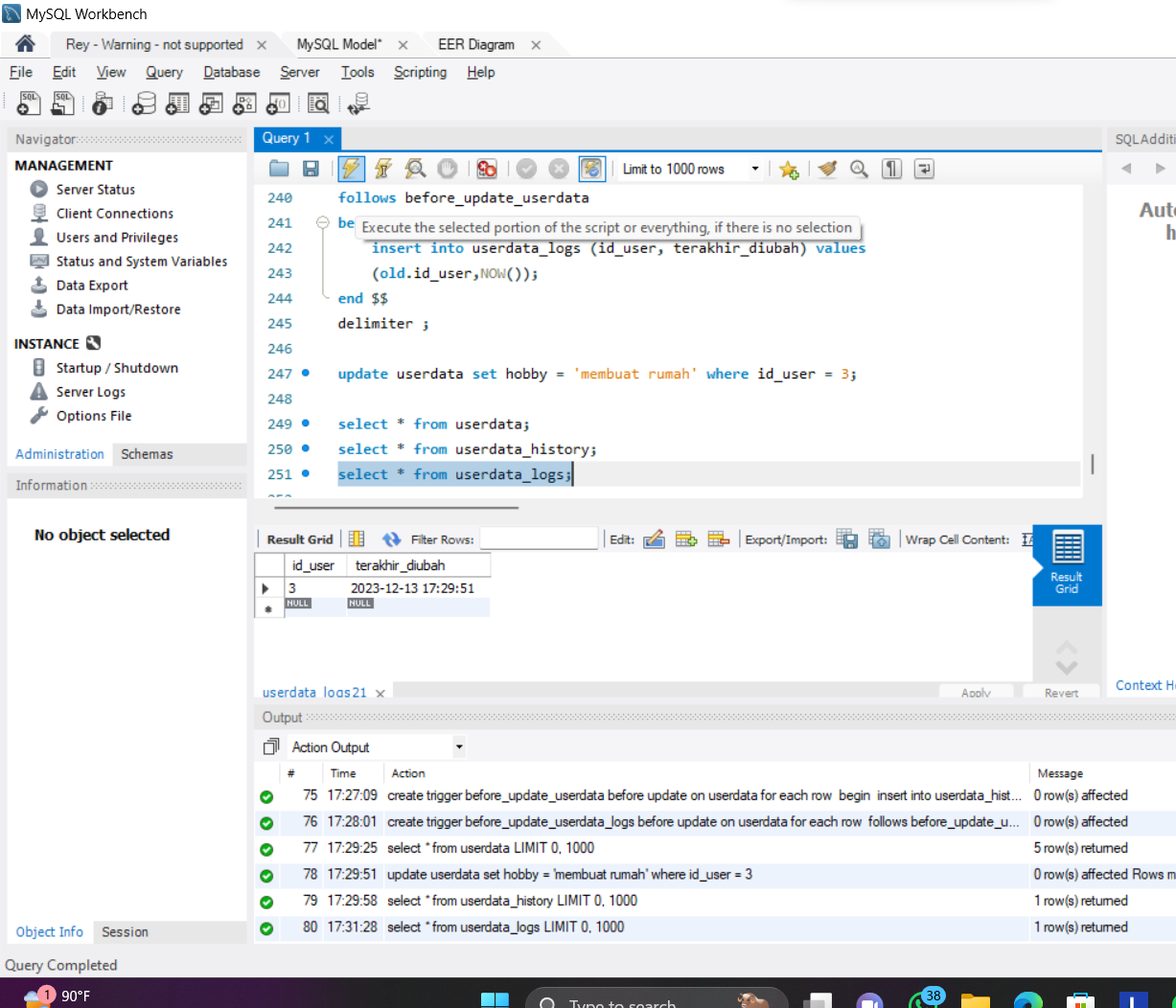Switch to the Schemas navigator tab

(x=147, y=454)
